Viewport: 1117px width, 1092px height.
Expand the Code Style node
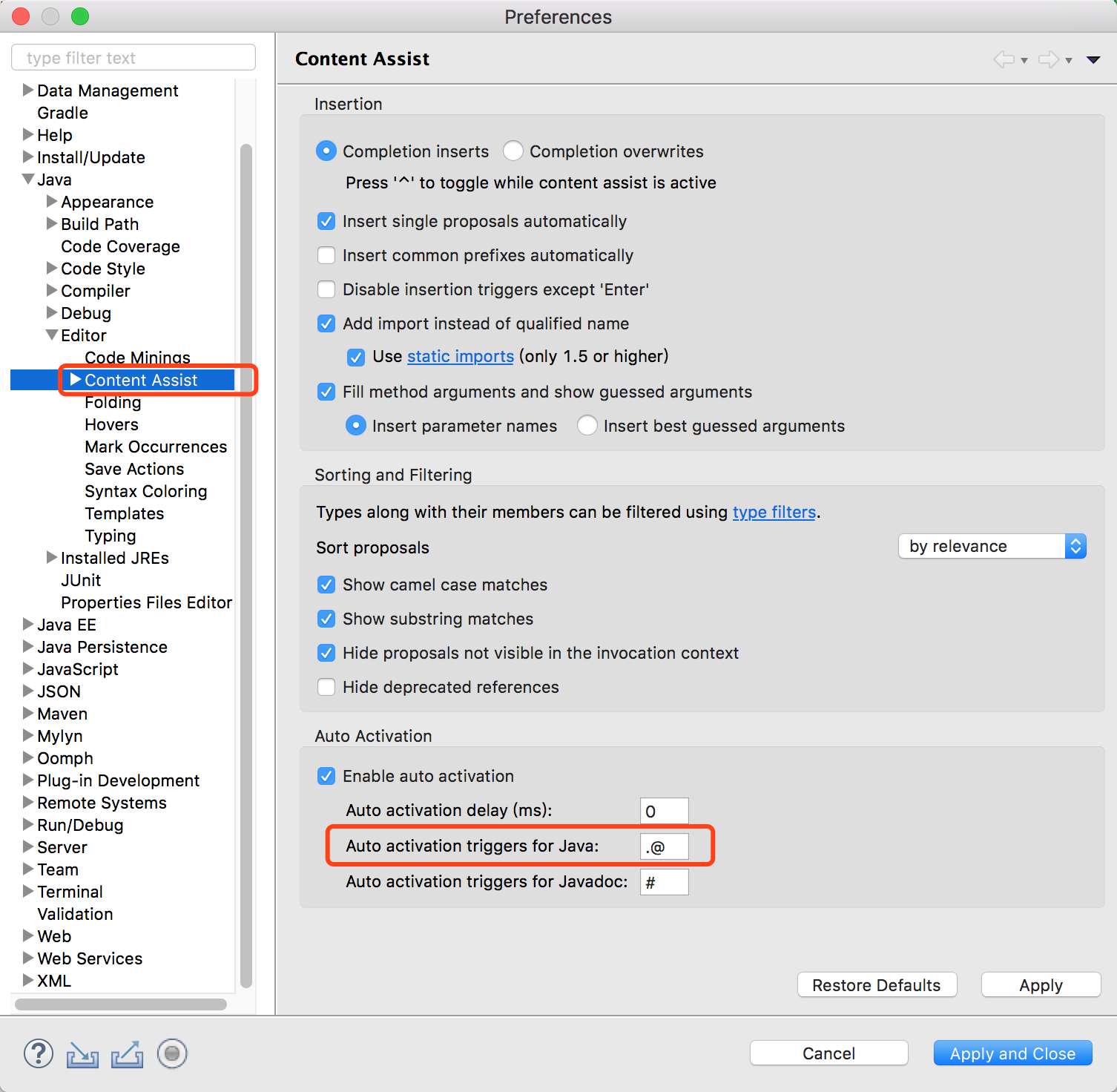[52, 269]
